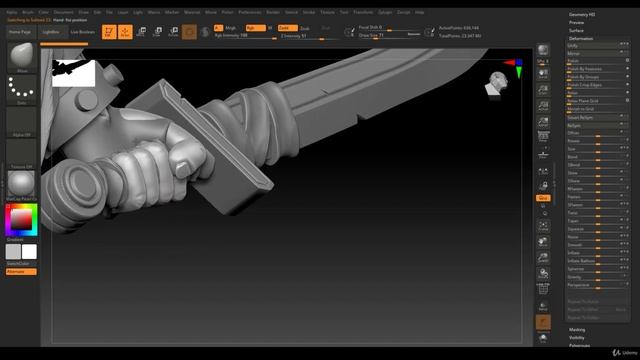
Task: Open the Texture Off selector
Action: 22,153
